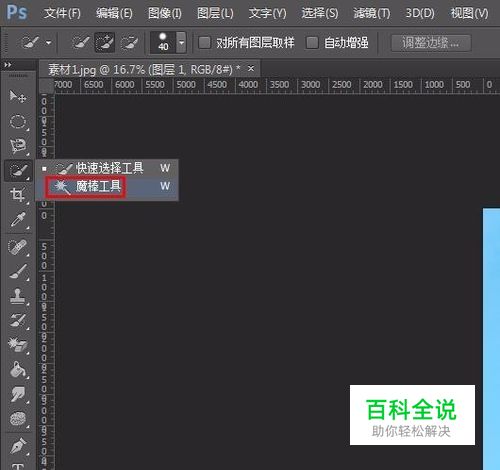
Task: Click the 调整边缘 button
Action: click(431, 43)
